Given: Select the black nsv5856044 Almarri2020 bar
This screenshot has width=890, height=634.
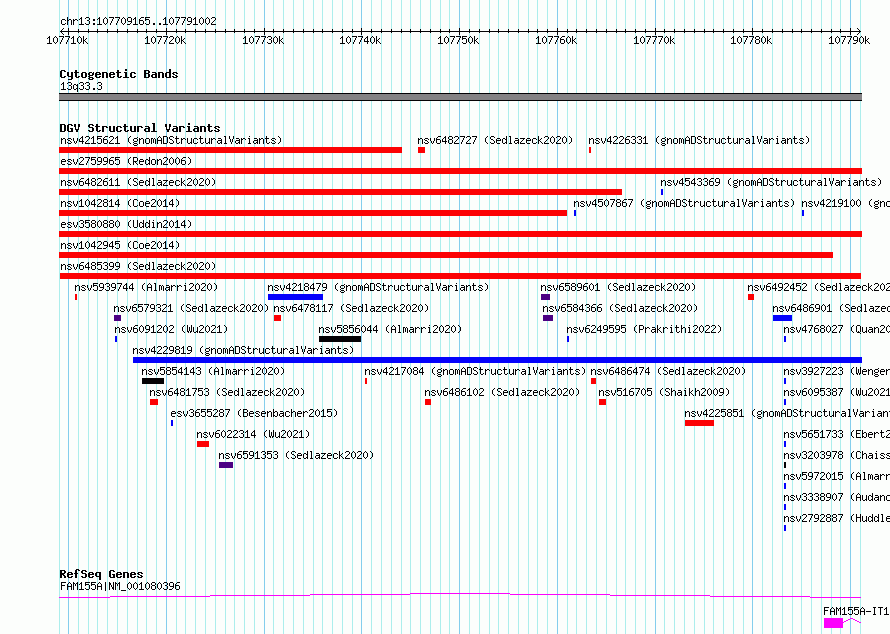Looking at the screenshot, I should [x=340, y=339].
